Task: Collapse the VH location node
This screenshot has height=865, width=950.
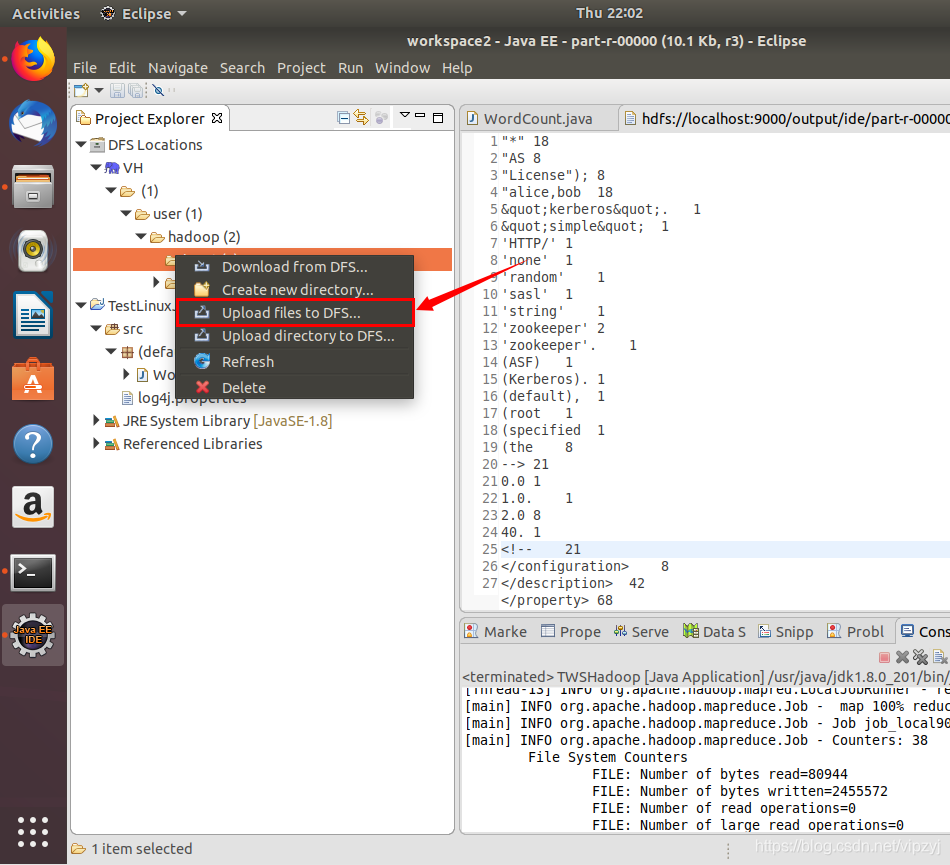Action: [x=96, y=167]
